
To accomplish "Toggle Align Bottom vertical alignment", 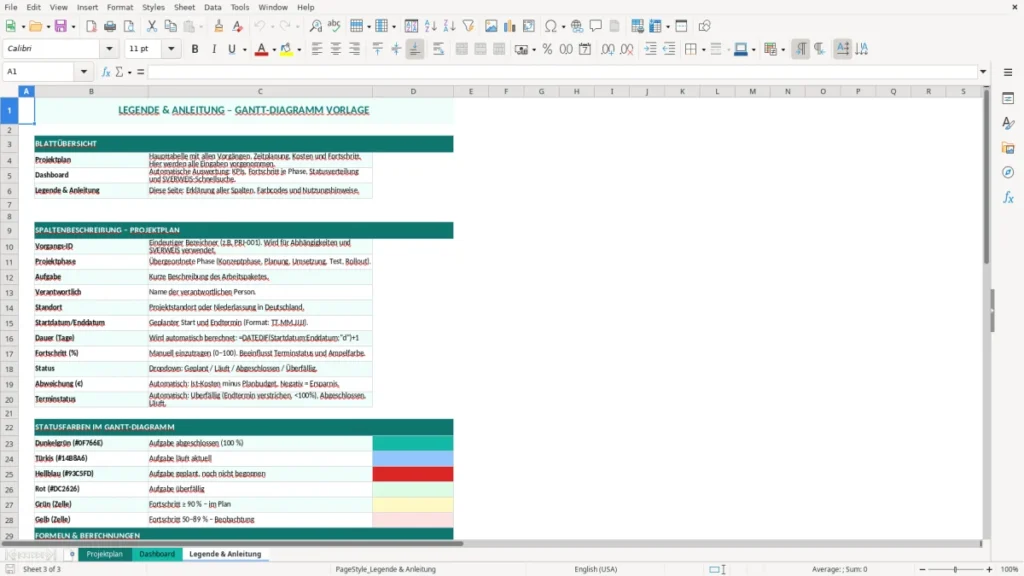I will tap(415, 49).
